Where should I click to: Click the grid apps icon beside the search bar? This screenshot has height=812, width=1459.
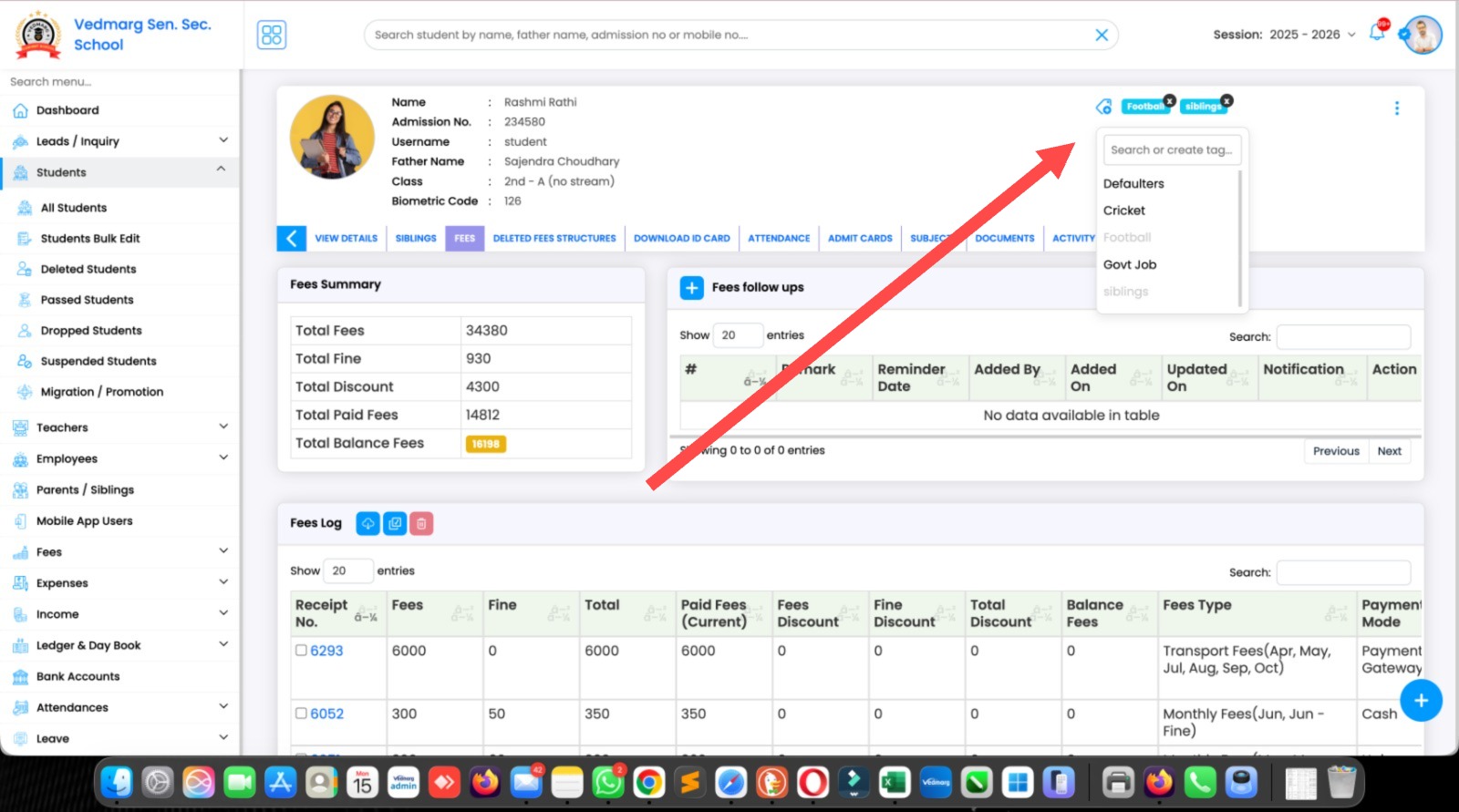coord(272,35)
